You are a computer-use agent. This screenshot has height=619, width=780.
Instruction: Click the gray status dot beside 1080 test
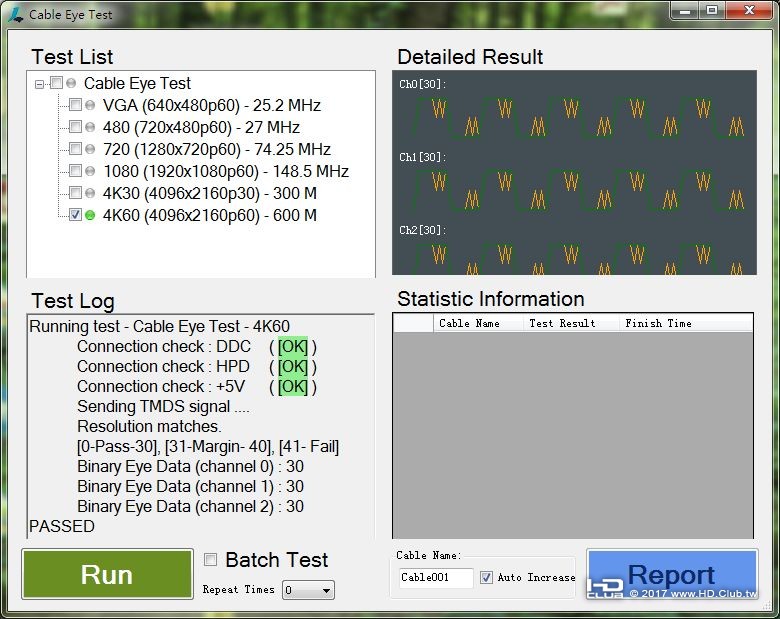[x=90, y=171]
